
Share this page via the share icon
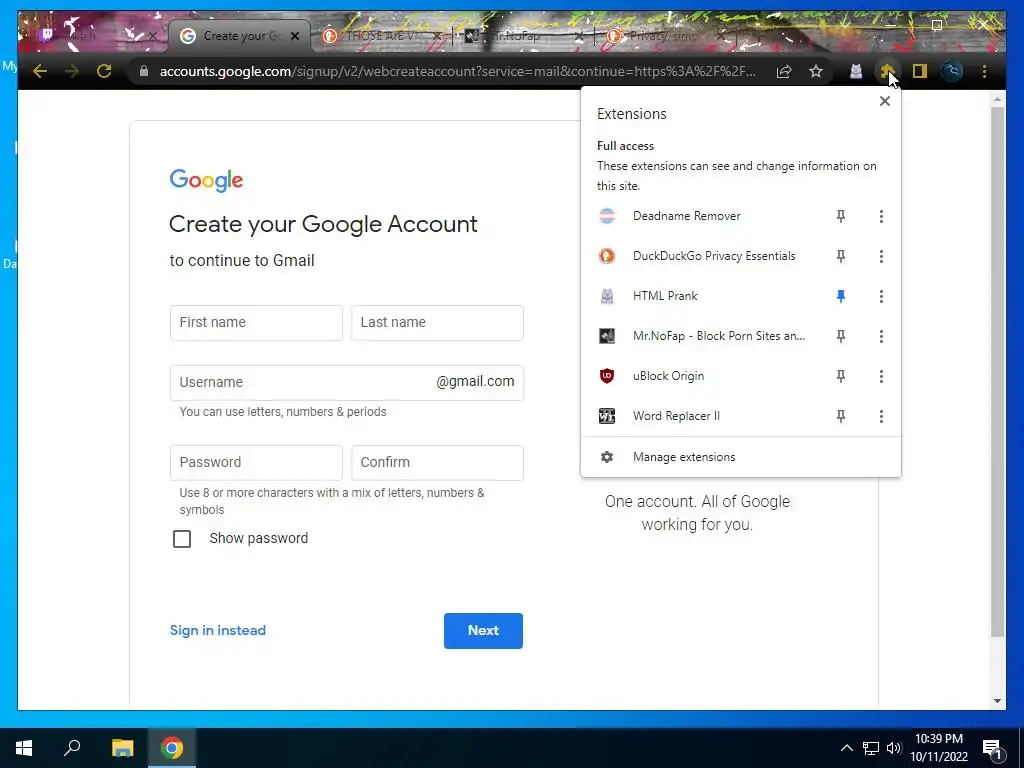click(784, 71)
